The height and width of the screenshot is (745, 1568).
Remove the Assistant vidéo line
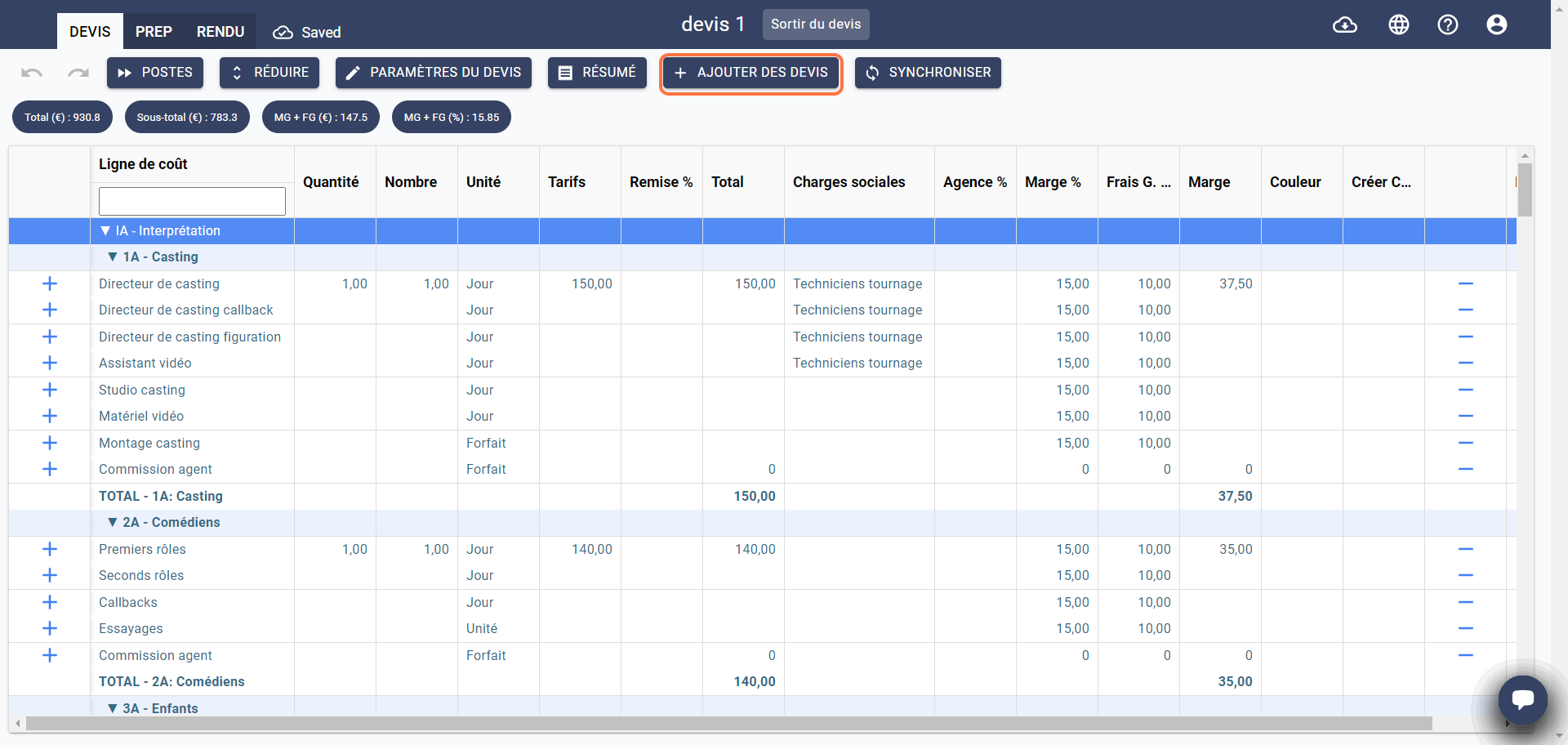pos(1466,363)
